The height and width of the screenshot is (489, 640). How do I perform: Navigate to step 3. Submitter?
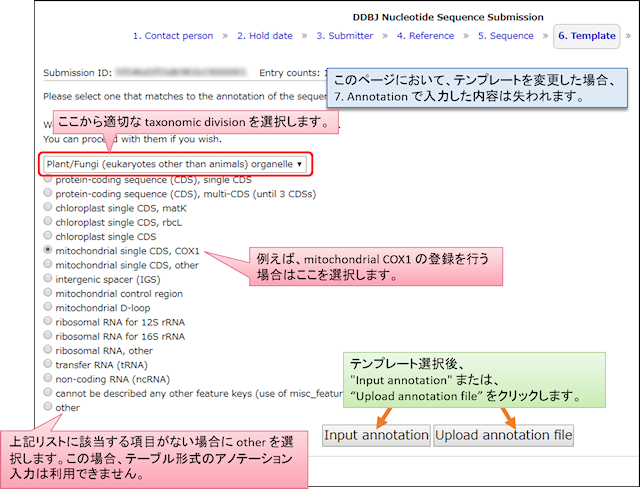point(345,36)
